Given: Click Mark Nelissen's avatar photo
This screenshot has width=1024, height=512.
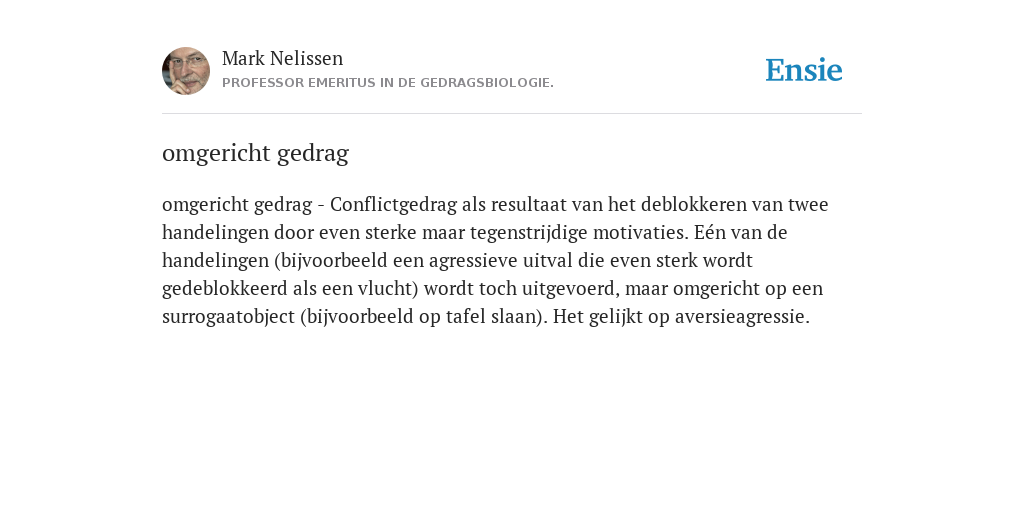Looking at the screenshot, I should (186, 71).
